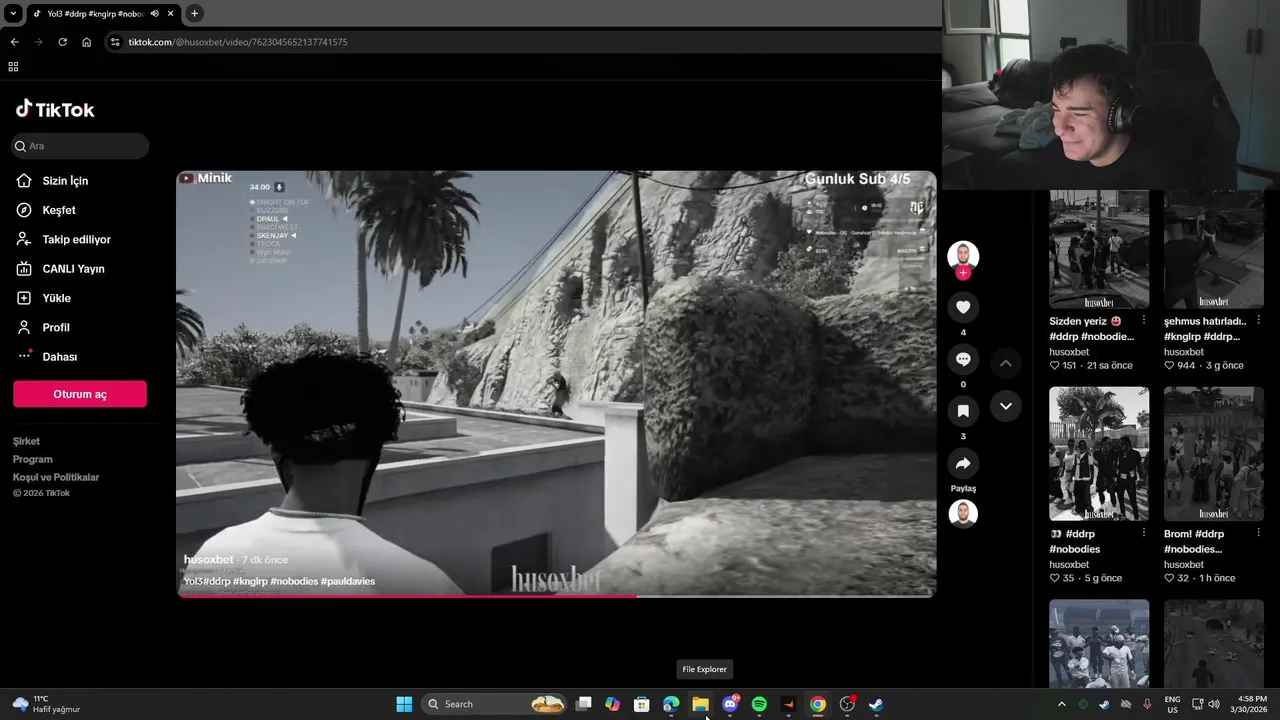Open Windows Start menu

[x=404, y=704]
